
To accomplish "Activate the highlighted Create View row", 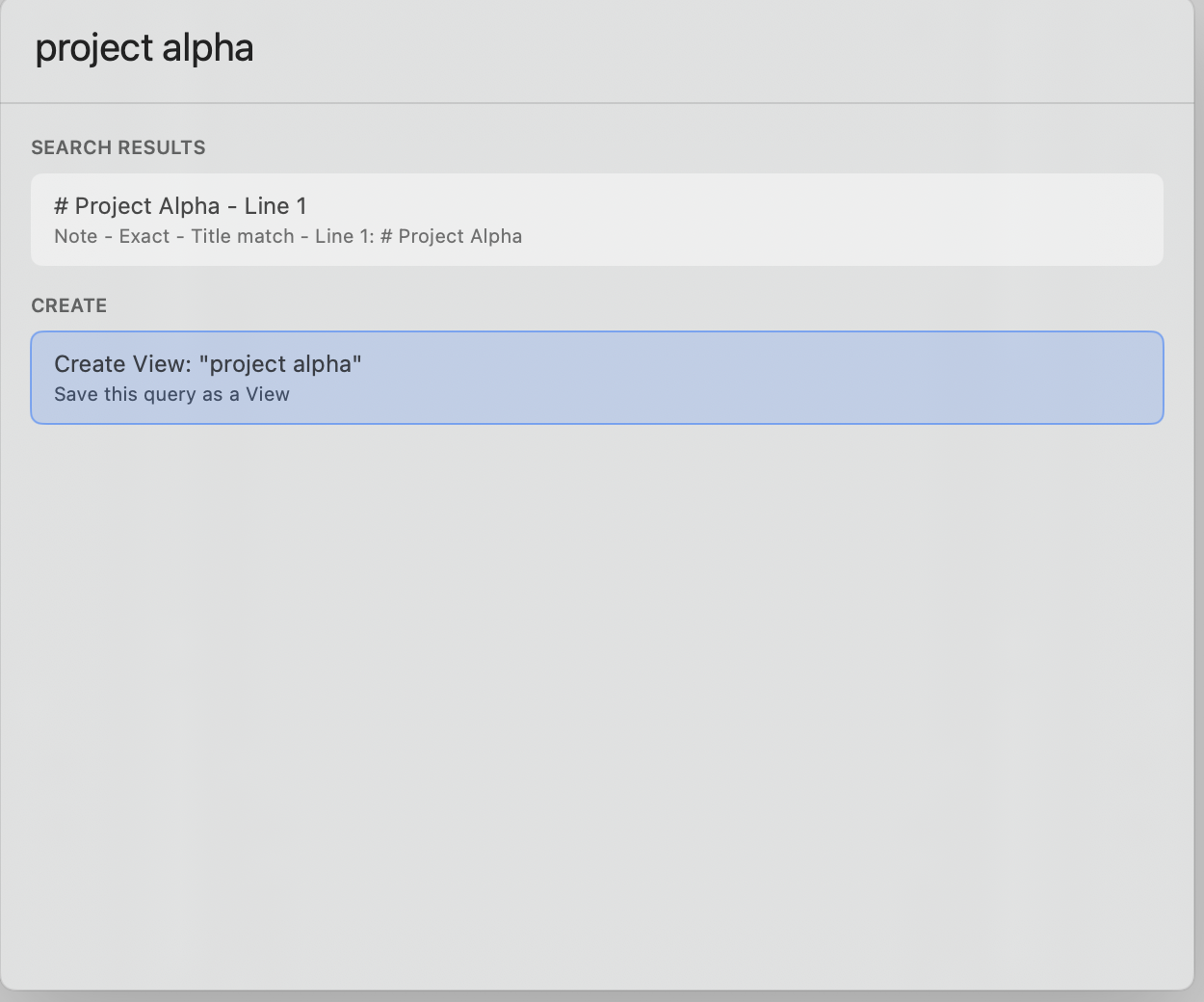I will [597, 378].
